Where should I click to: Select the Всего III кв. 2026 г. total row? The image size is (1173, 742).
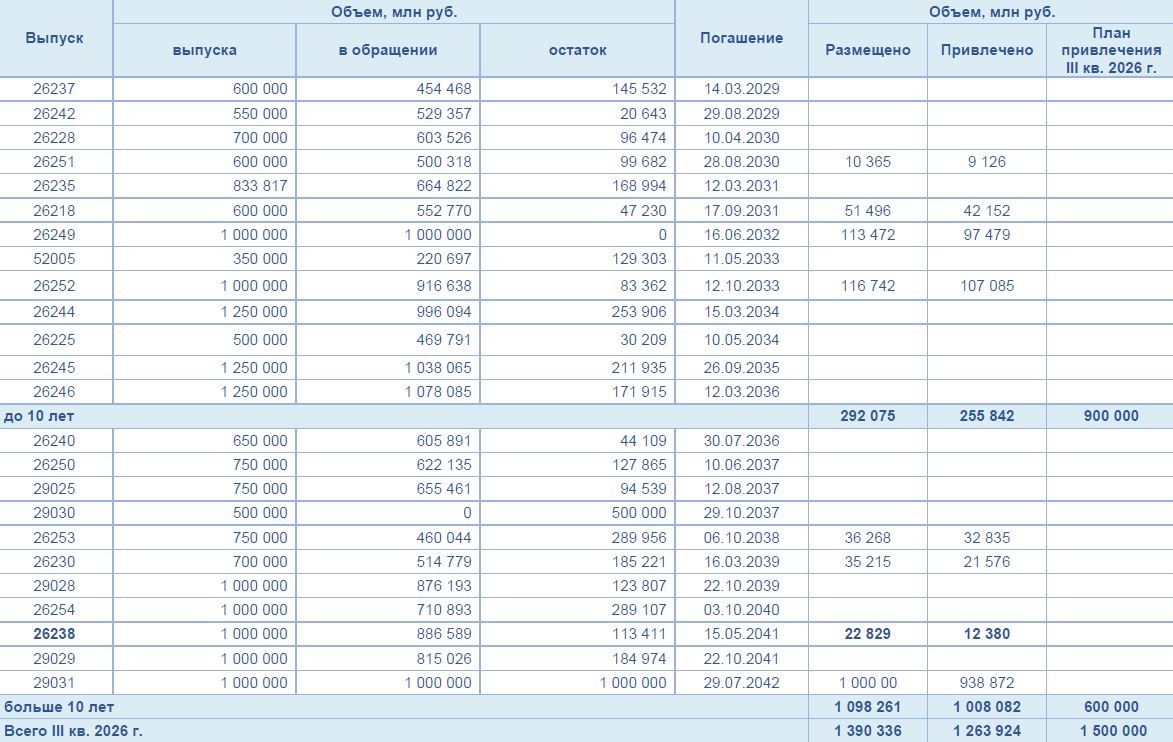click(586, 731)
